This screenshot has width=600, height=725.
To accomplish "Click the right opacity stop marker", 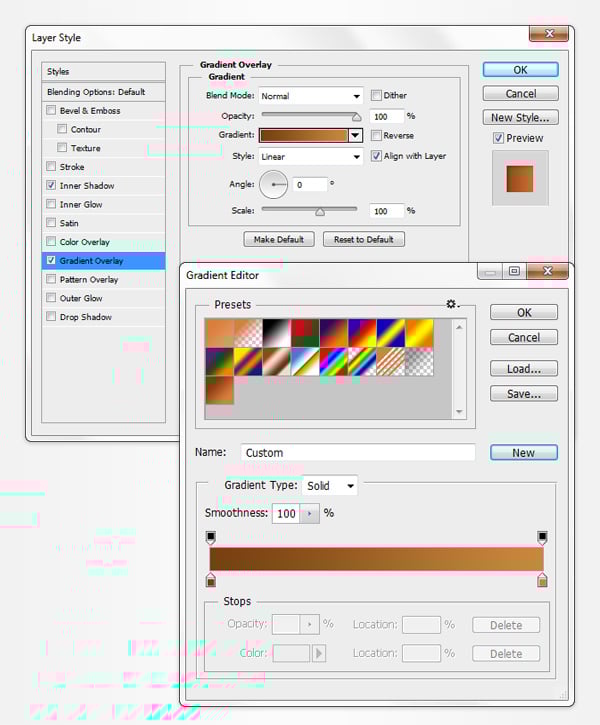I will tap(542, 538).
